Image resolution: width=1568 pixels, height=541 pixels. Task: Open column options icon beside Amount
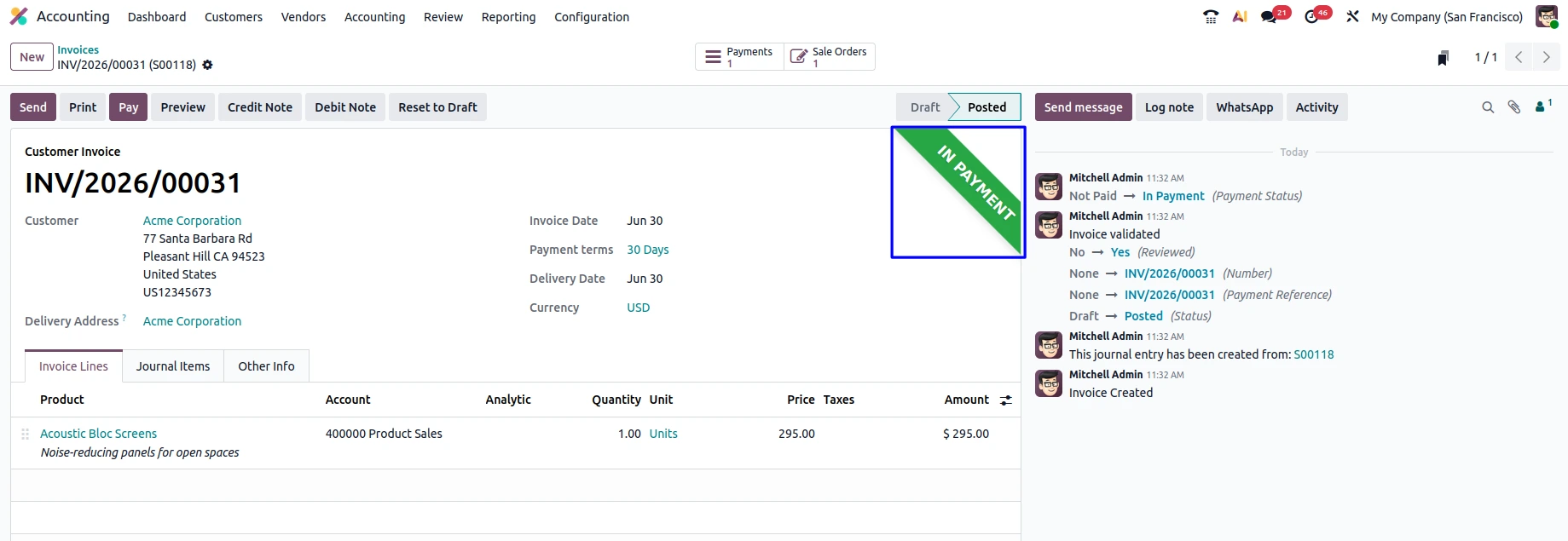point(1006,400)
